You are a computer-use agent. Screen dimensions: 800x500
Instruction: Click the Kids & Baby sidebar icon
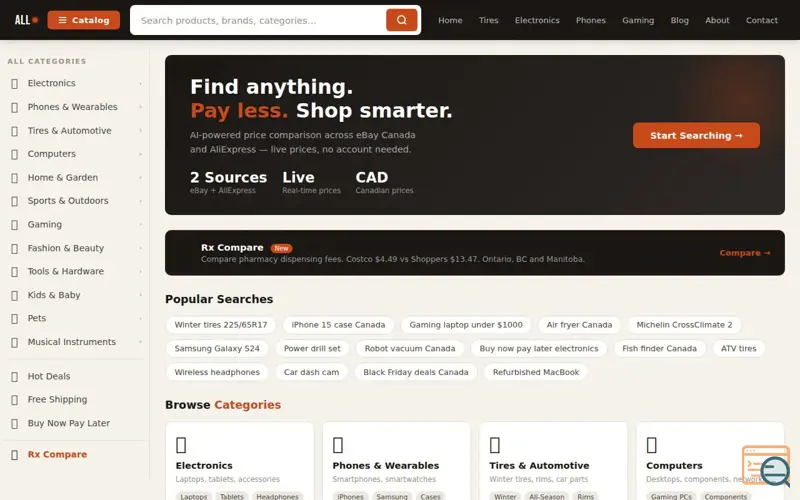point(15,295)
